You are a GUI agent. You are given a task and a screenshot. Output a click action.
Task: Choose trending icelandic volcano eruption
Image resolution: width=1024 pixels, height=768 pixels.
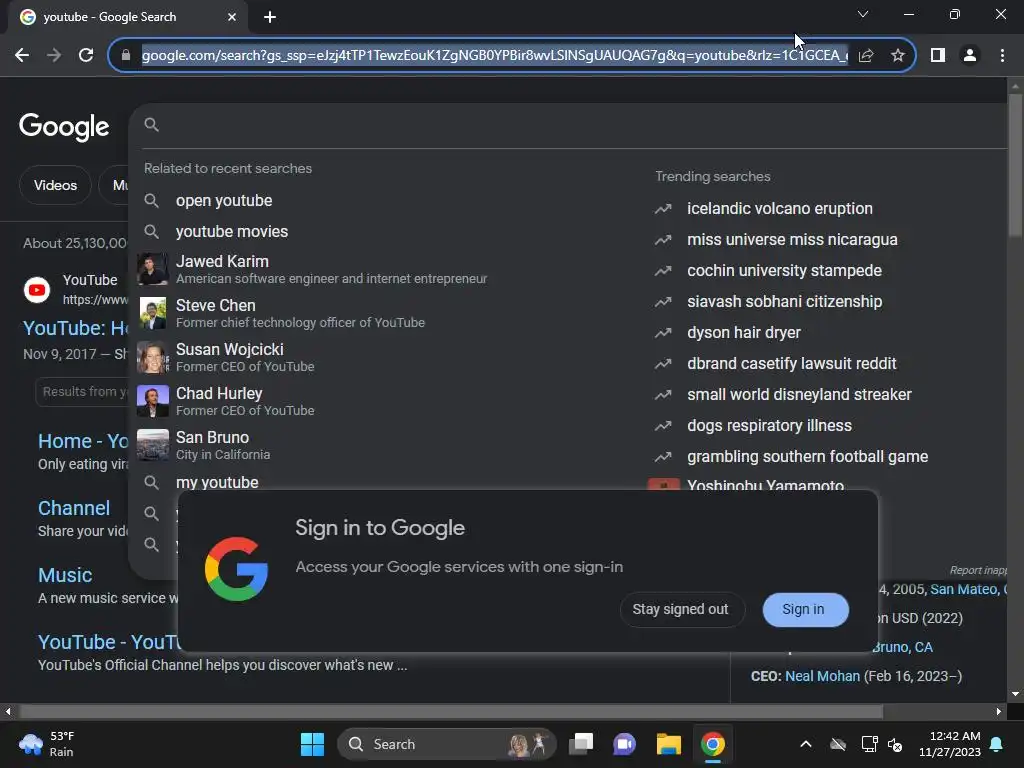click(x=780, y=208)
